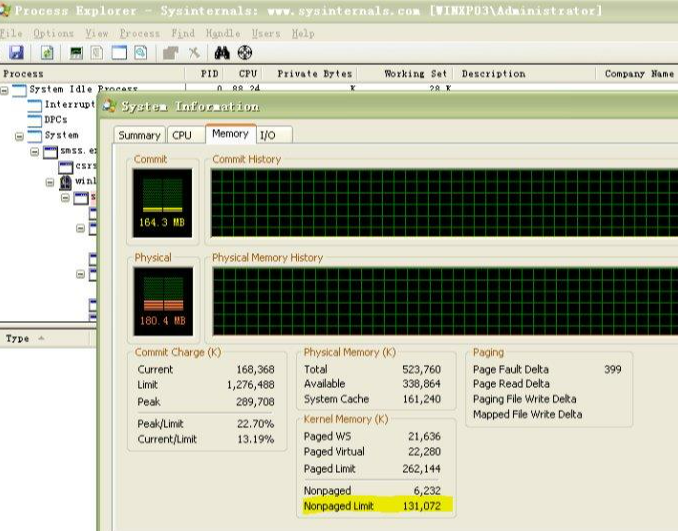Click the View DLLs/Handles toolbar icon
The image size is (678, 531).
tap(141, 53)
